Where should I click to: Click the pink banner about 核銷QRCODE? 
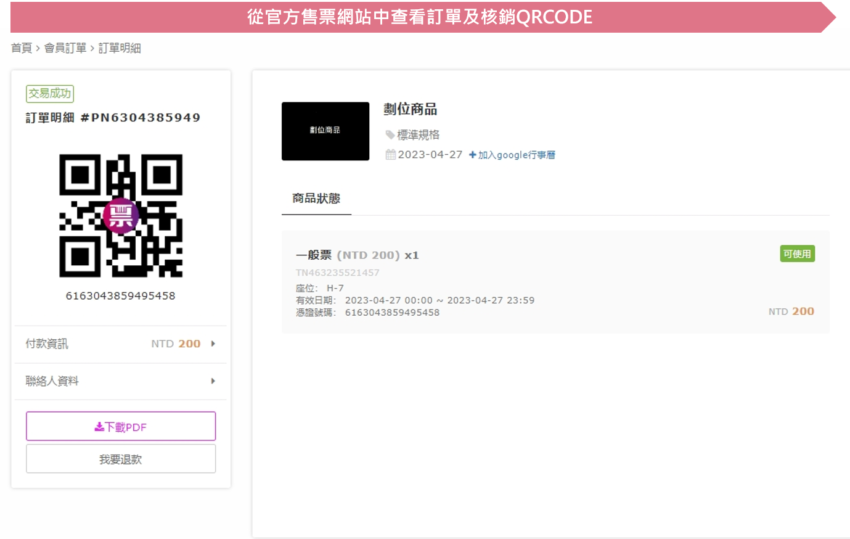click(420, 17)
